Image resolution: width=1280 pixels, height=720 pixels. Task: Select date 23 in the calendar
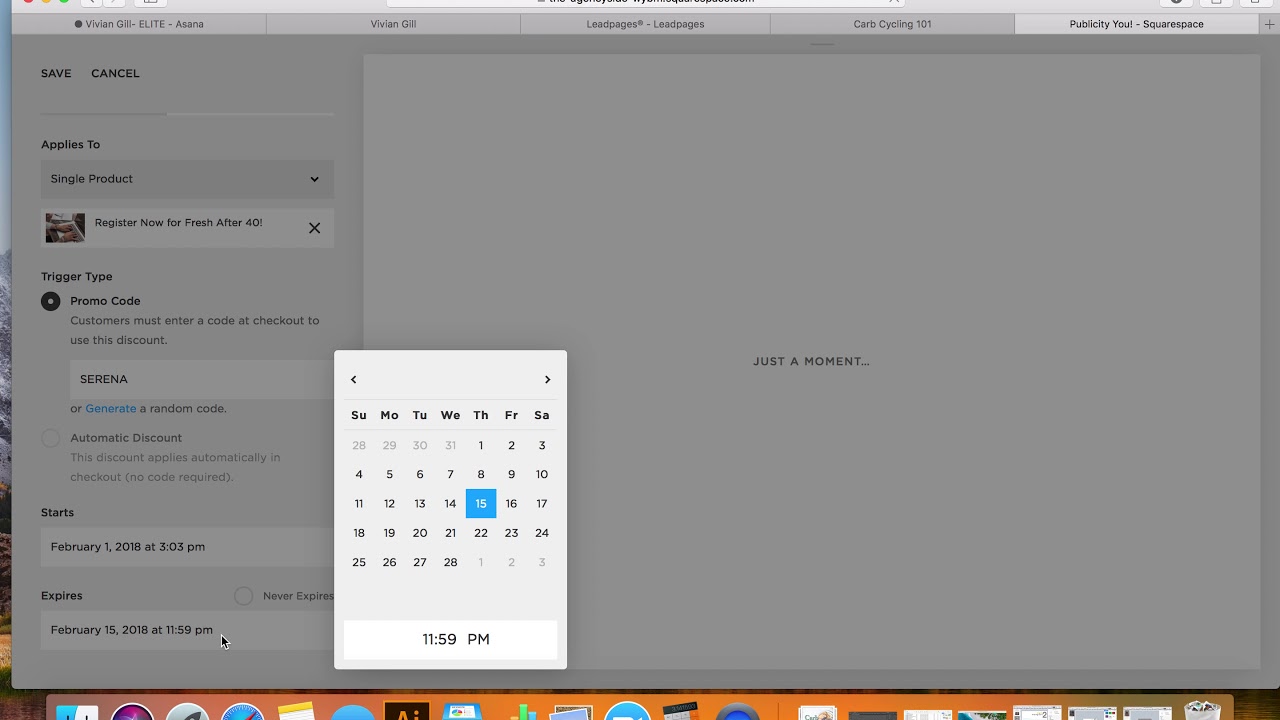click(x=511, y=533)
